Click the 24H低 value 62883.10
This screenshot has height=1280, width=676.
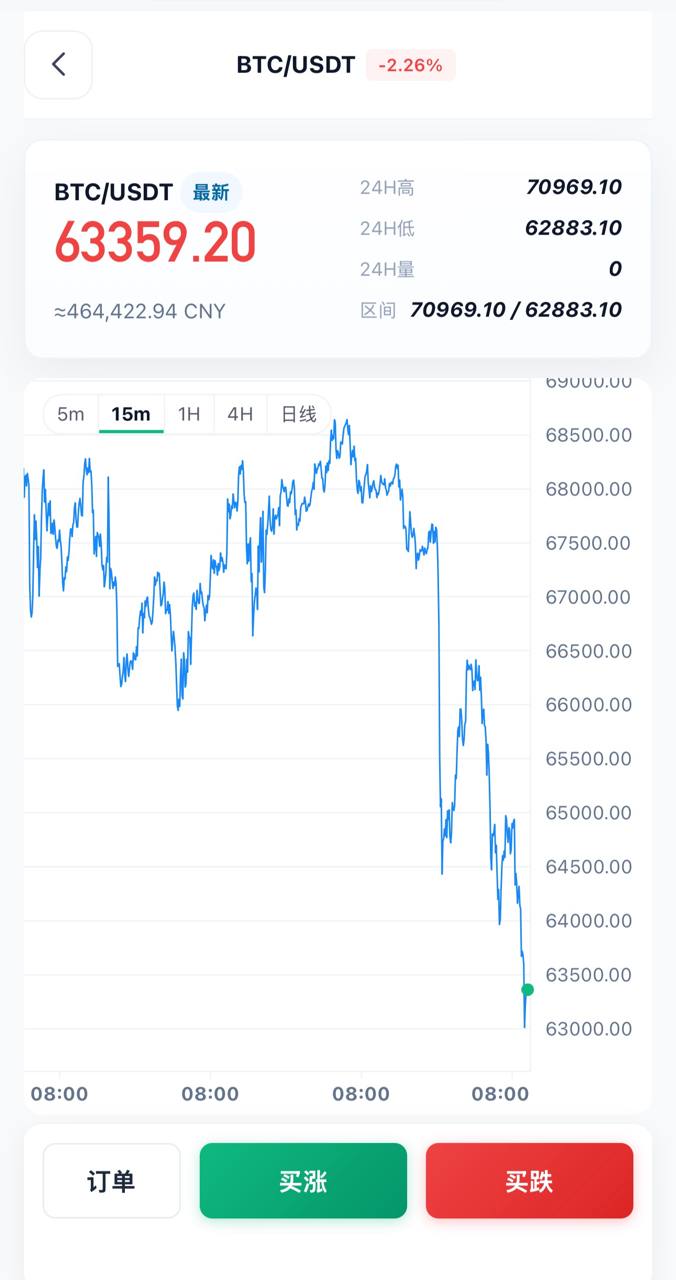[x=573, y=228]
